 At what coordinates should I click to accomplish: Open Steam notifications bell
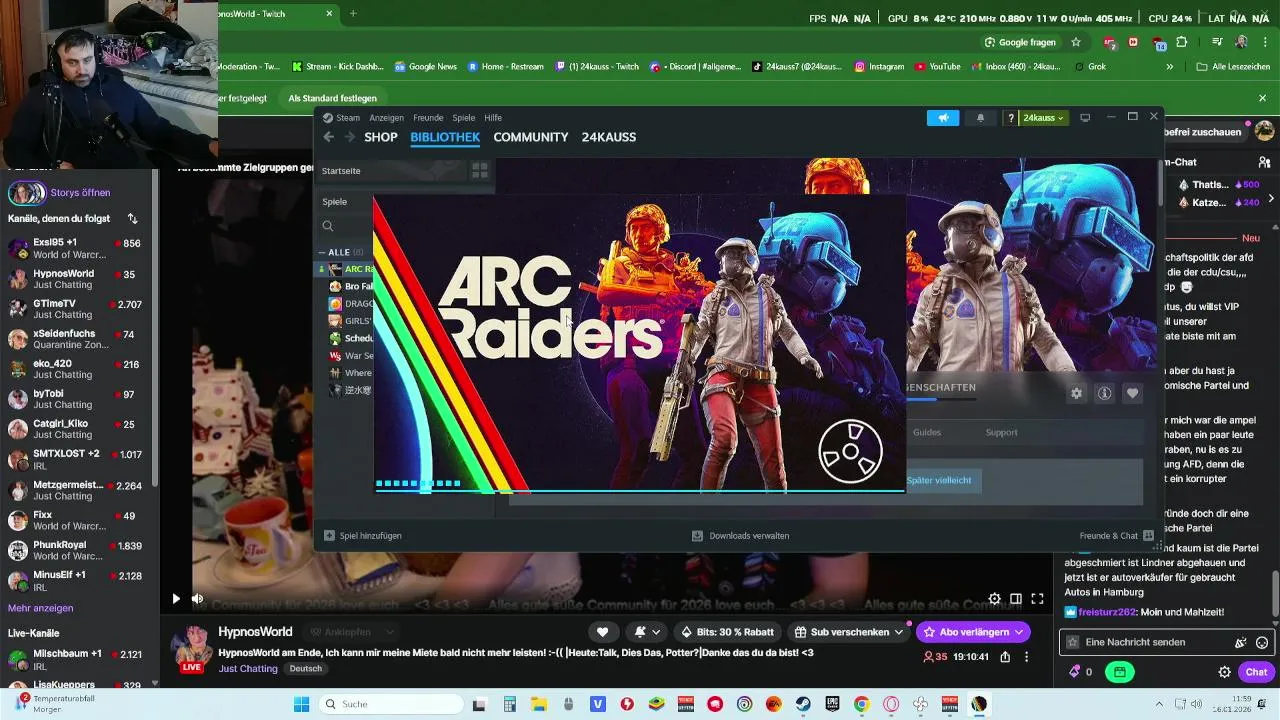980,118
